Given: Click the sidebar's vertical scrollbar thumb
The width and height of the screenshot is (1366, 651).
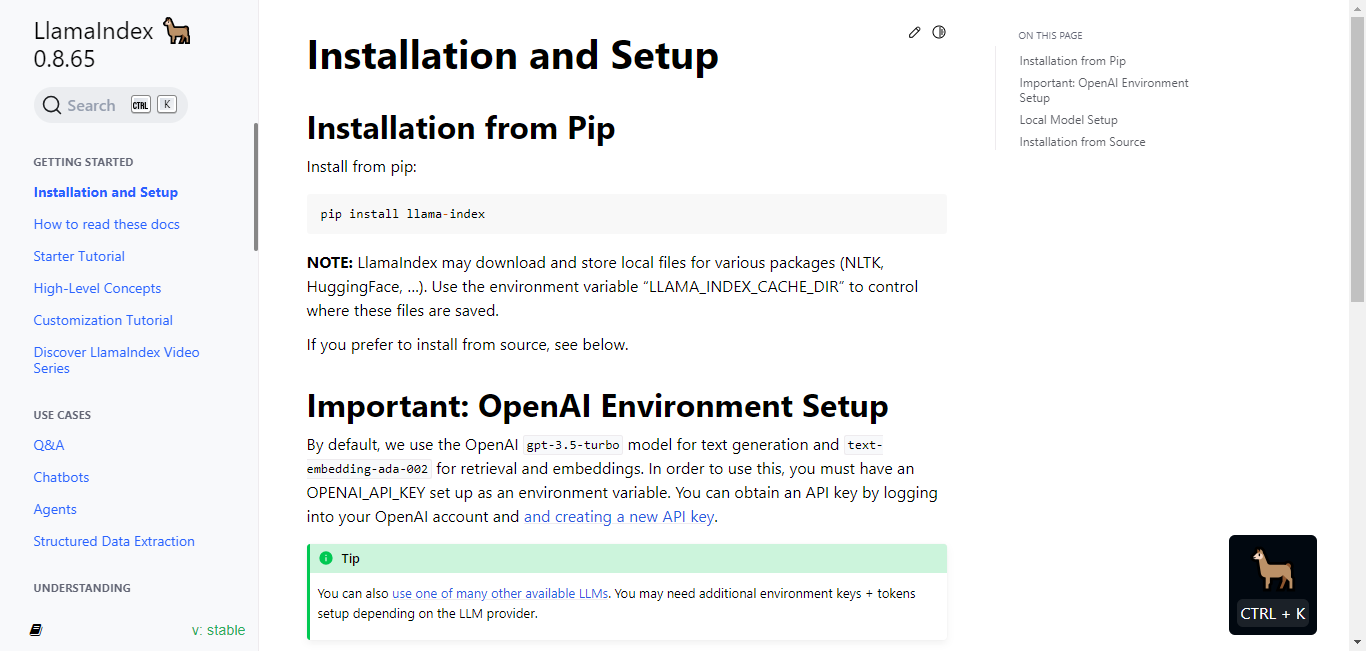Looking at the screenshot, I should 256,186.
